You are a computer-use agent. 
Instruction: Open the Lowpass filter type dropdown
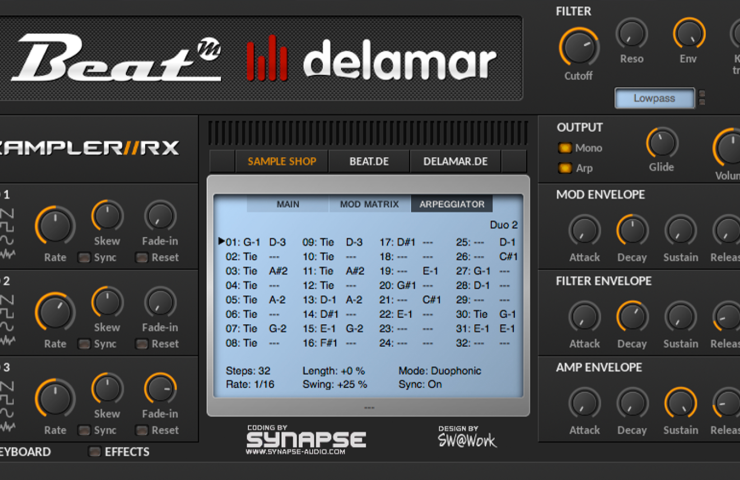point(654,98)
